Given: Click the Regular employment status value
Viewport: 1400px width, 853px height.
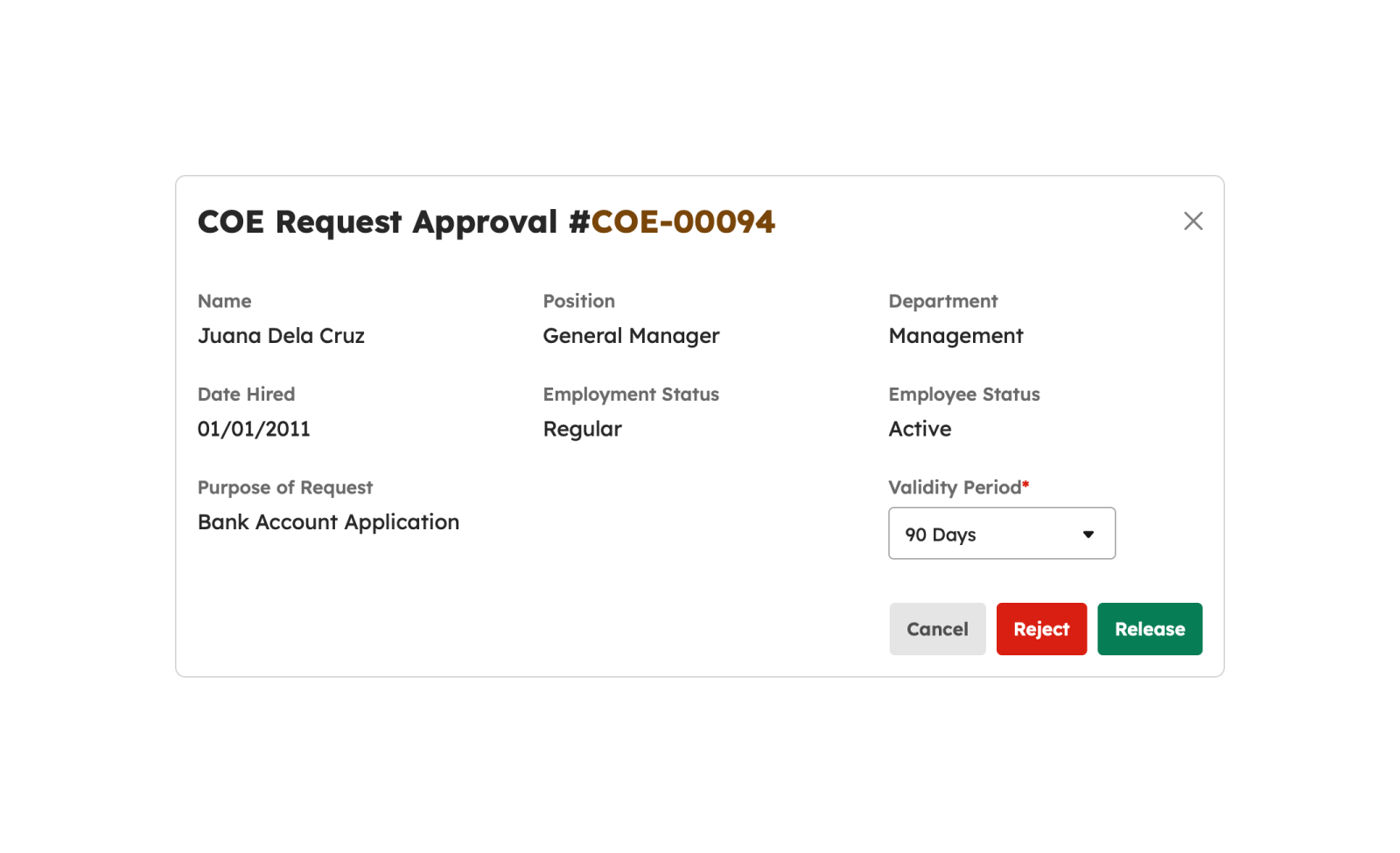Looking at the screenshot, I should (x=582, y=430).
